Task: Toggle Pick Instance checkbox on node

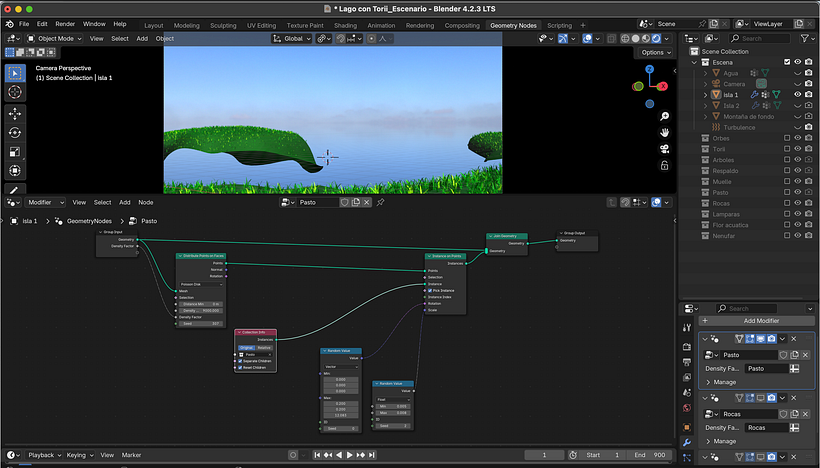Action: pyautogui.click(x=430, y=290)
